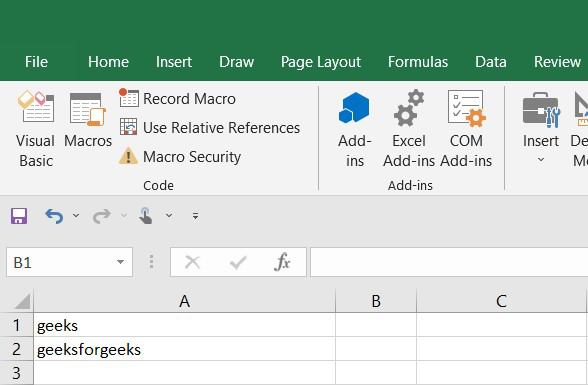Click the Insert Function fx button
Image resolution: width=588 pixels, height=385 pixels.
coord(282,262)
